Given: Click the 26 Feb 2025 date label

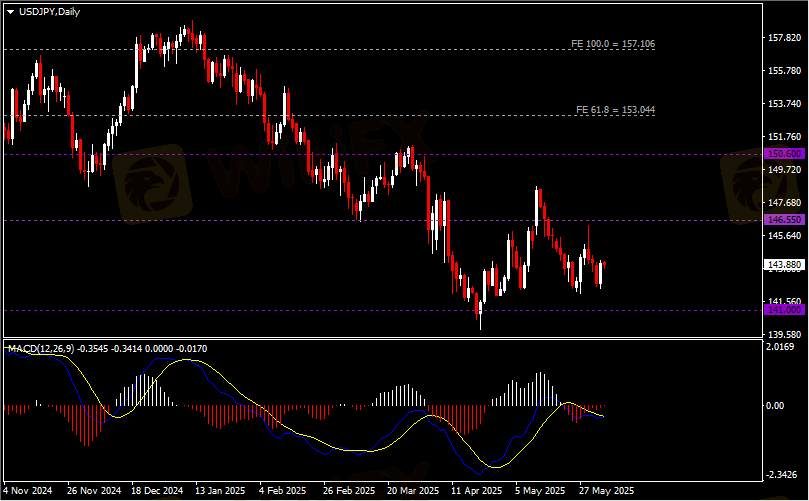Looking at the screenshot, I should click(349, 490).
